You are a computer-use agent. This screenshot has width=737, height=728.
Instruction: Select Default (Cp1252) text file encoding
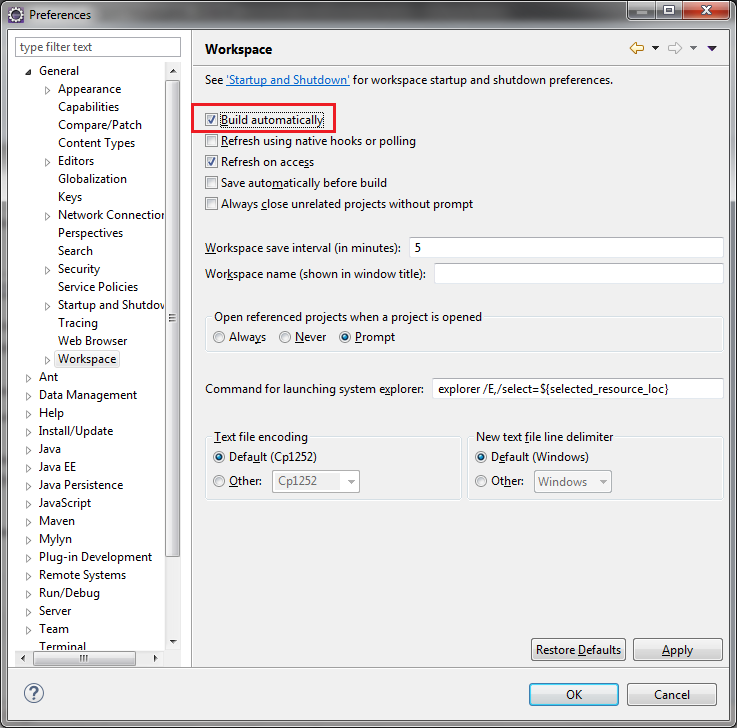219,457
